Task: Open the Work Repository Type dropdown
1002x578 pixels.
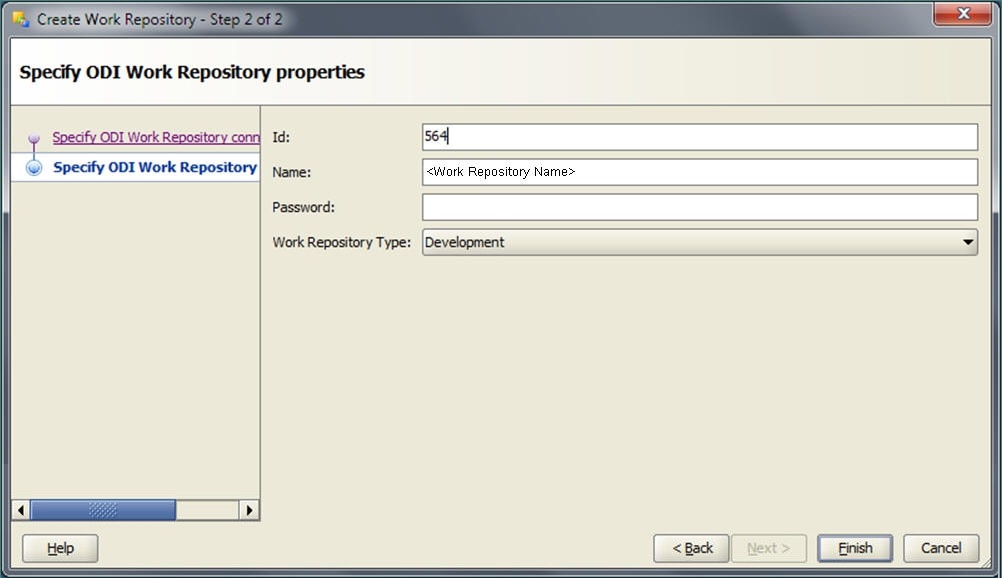Action: pos(700,242)
